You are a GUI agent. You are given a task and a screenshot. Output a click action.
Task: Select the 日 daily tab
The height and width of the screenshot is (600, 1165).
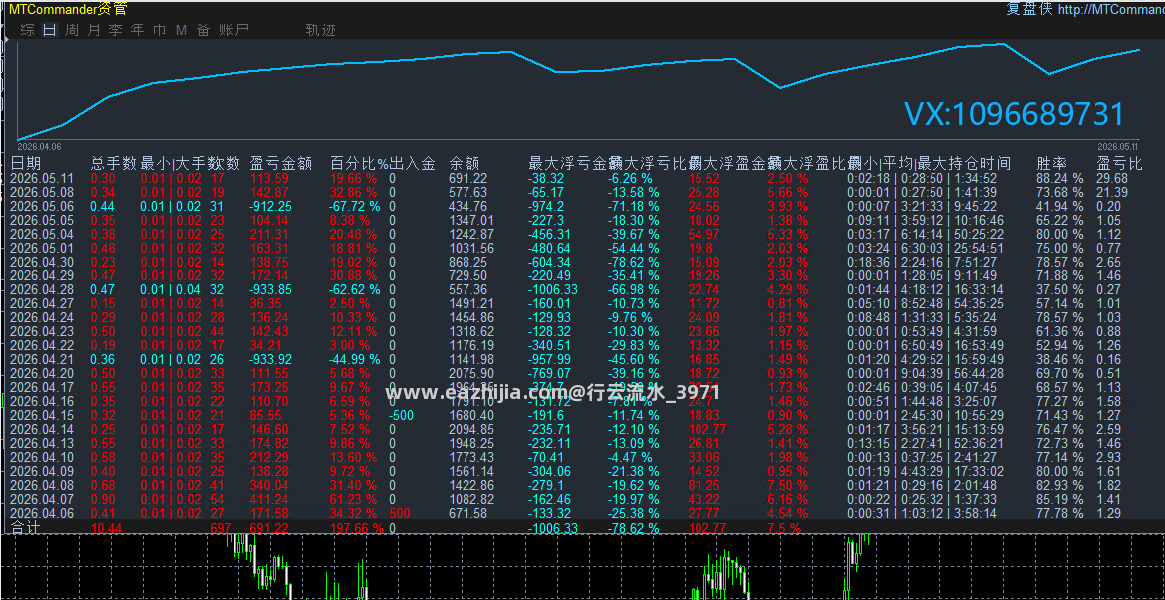50,30
